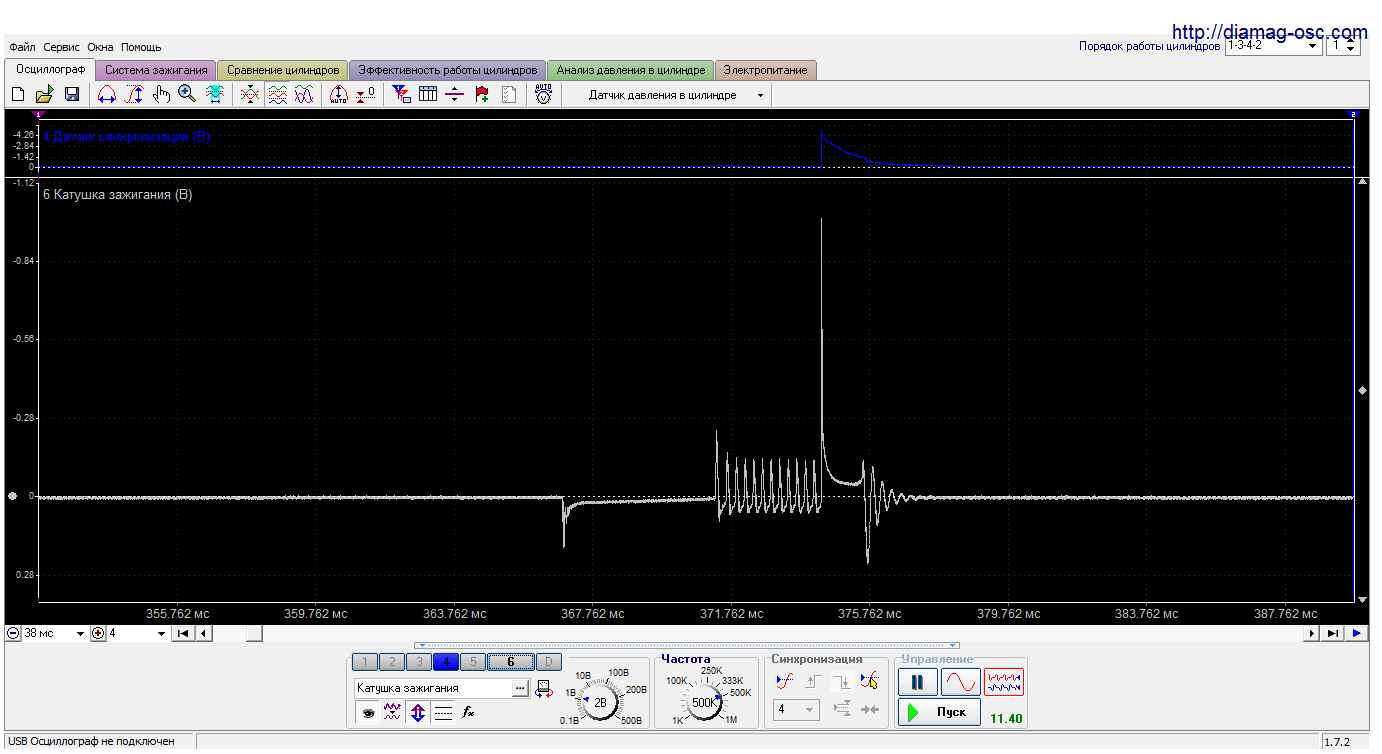Switch to Электропитание tab
Image resolution: width=1382 pixels, height=754 pixels.
pos(766,70)
